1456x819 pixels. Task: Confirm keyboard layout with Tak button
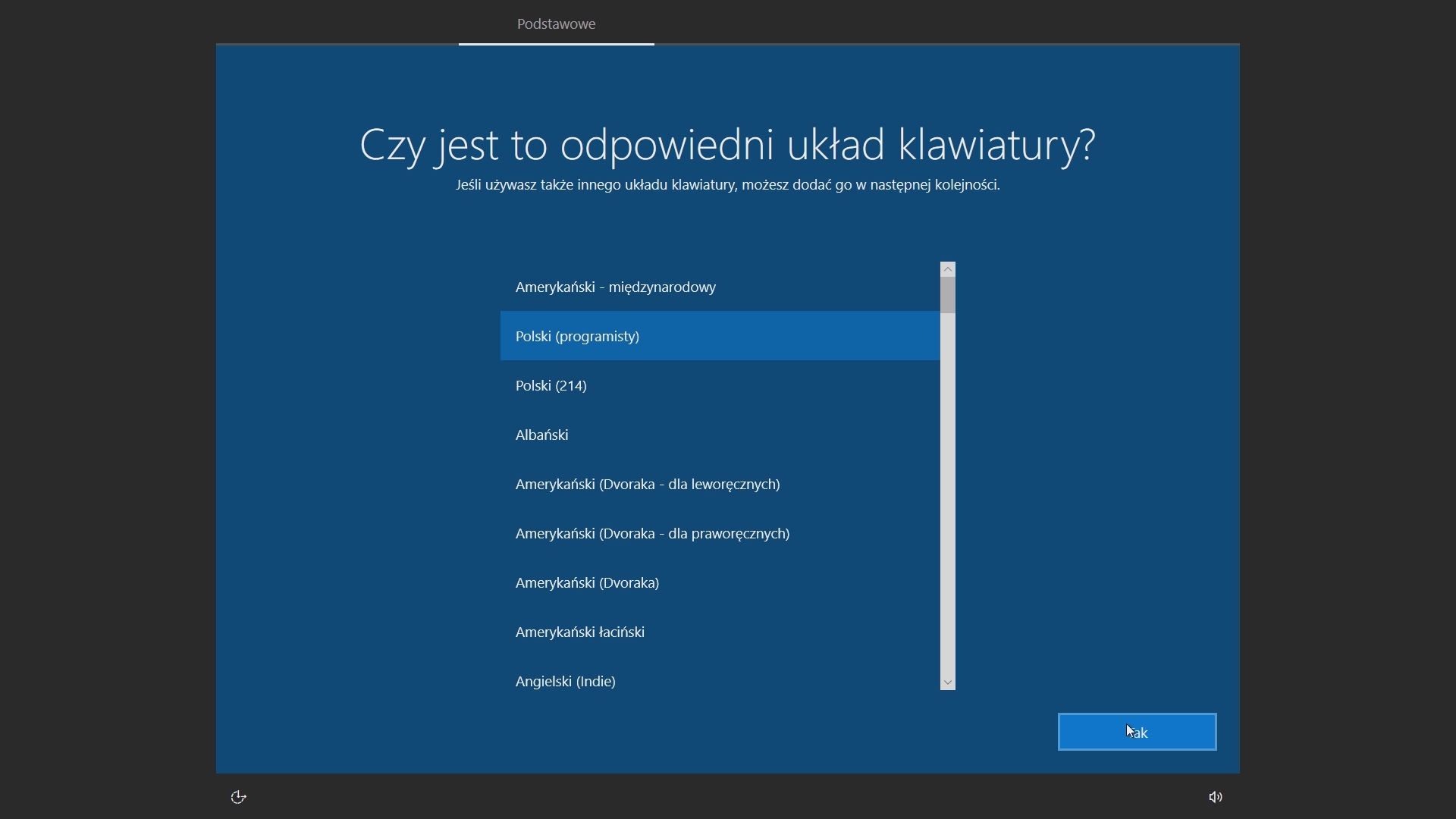pos(1137,732)
